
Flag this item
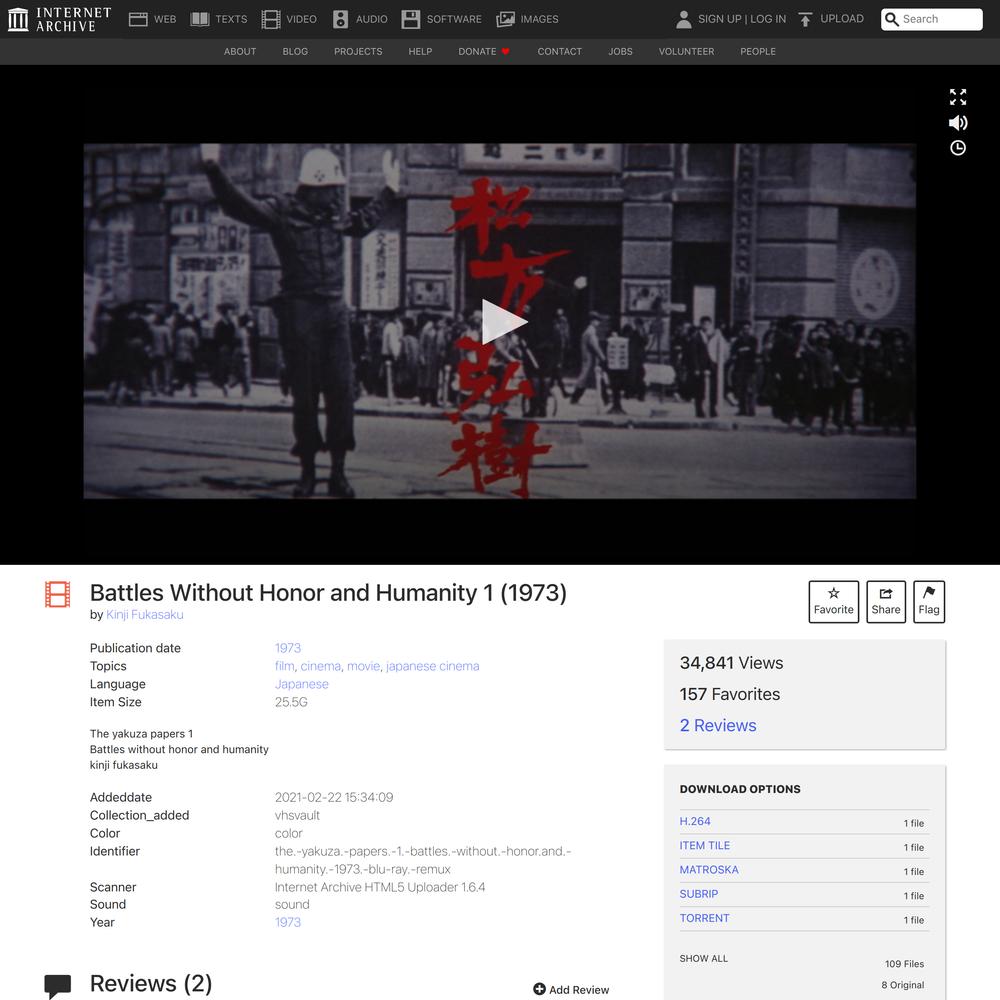click(x=929, y=601)
